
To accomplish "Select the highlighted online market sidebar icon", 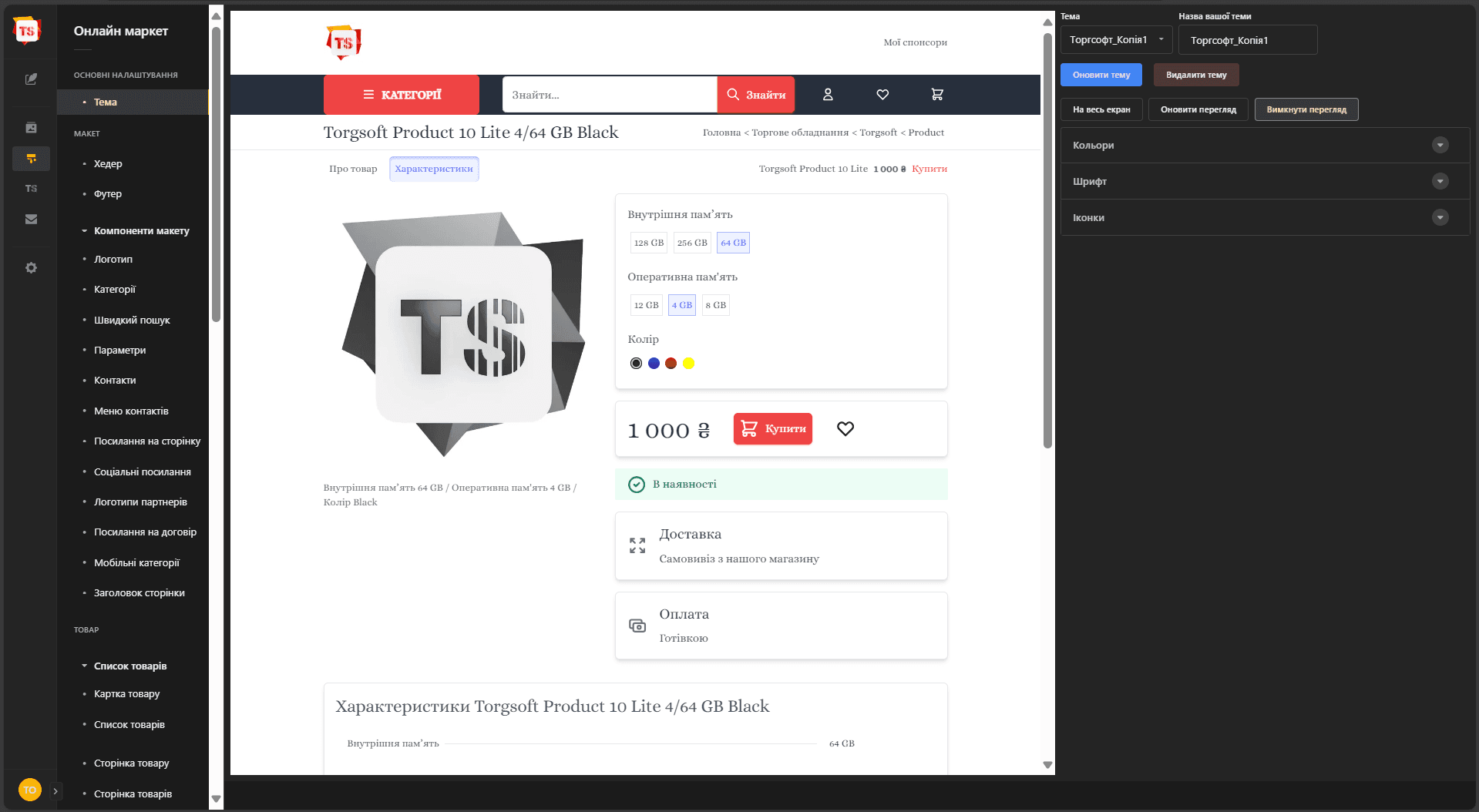I will (x=31, y=159).
